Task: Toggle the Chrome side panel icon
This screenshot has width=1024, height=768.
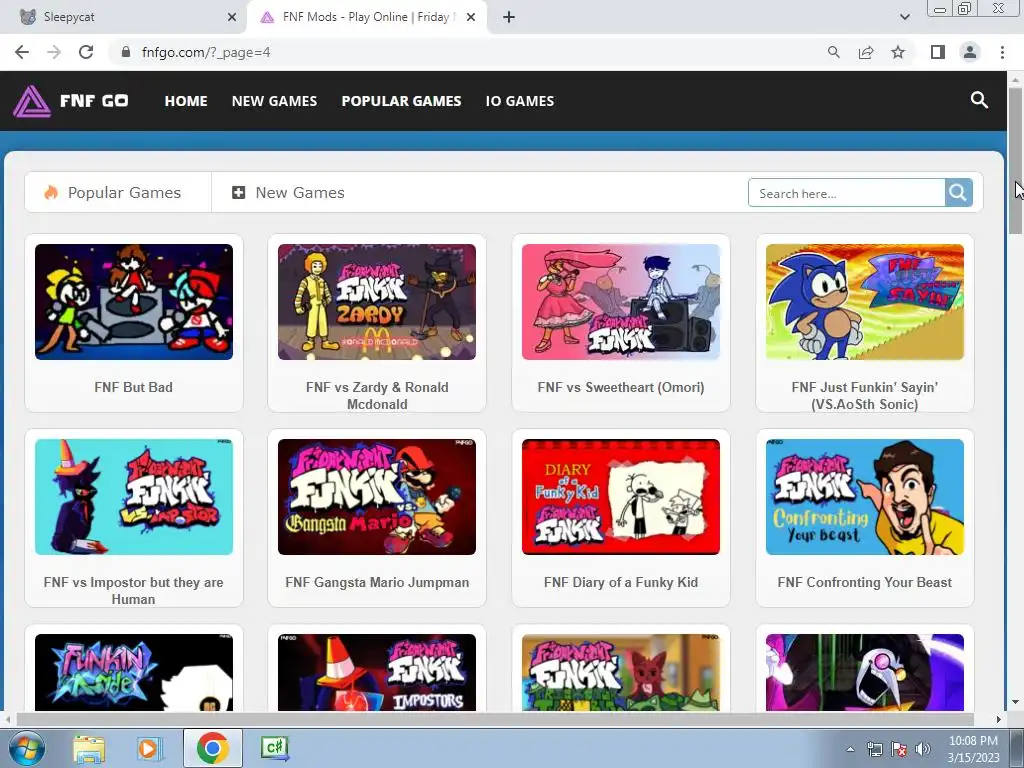Action: (938, 52)
